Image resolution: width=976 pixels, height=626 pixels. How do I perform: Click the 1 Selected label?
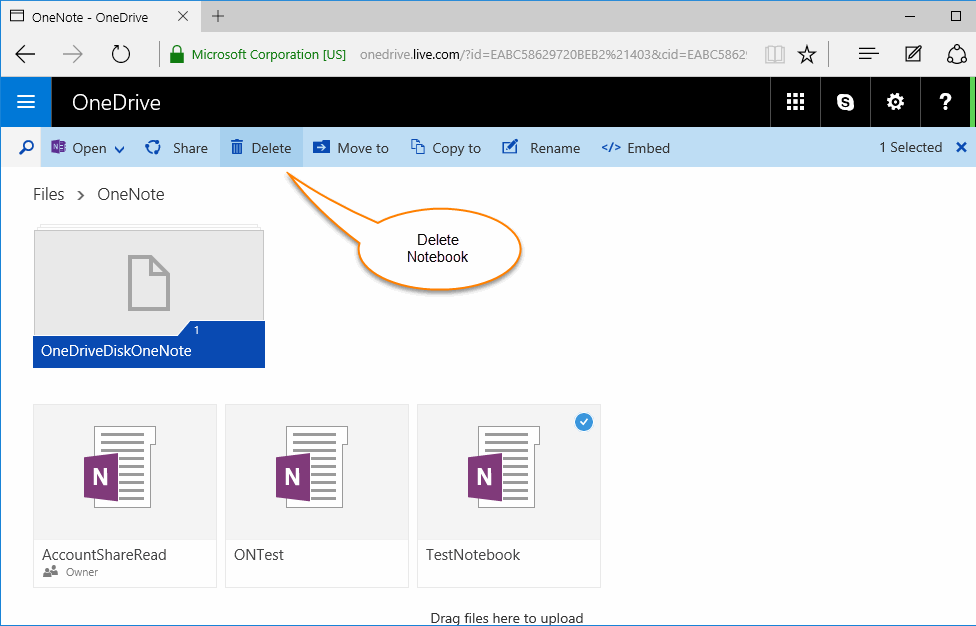pyautogui.click(x=910, y=147)
